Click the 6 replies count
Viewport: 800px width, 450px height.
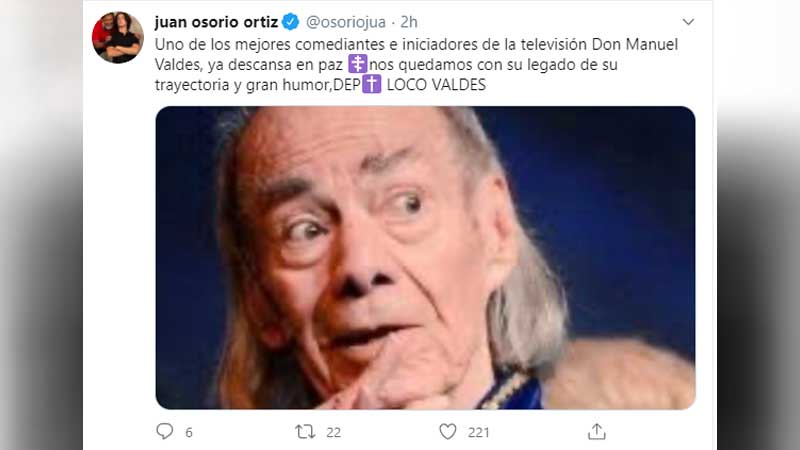pyautogui.click(x=189, y=433)
